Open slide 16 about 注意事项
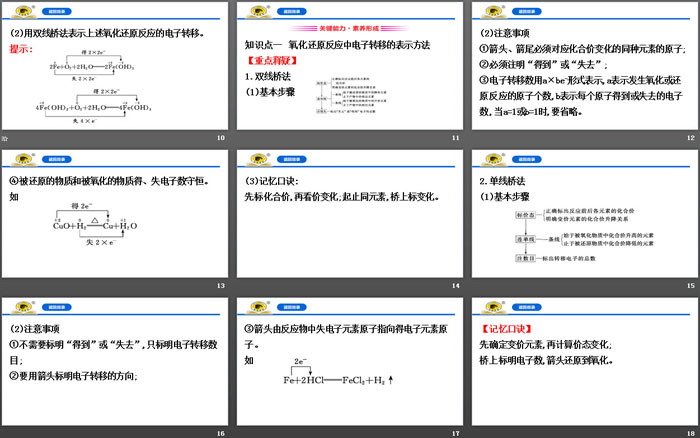700x438 pixels. 116,366
